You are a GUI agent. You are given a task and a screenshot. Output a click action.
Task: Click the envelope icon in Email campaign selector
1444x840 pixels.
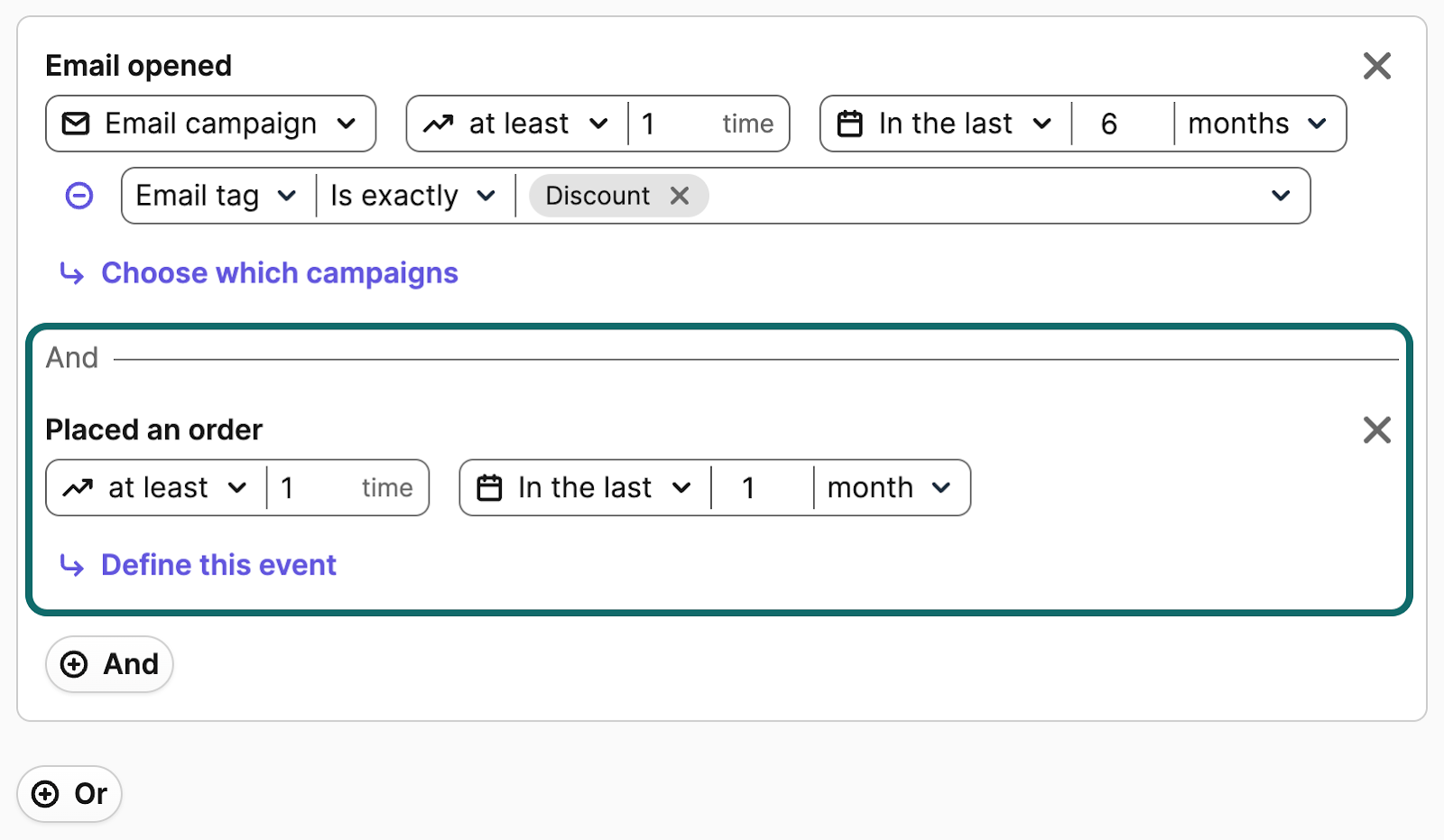click(76, 124)
